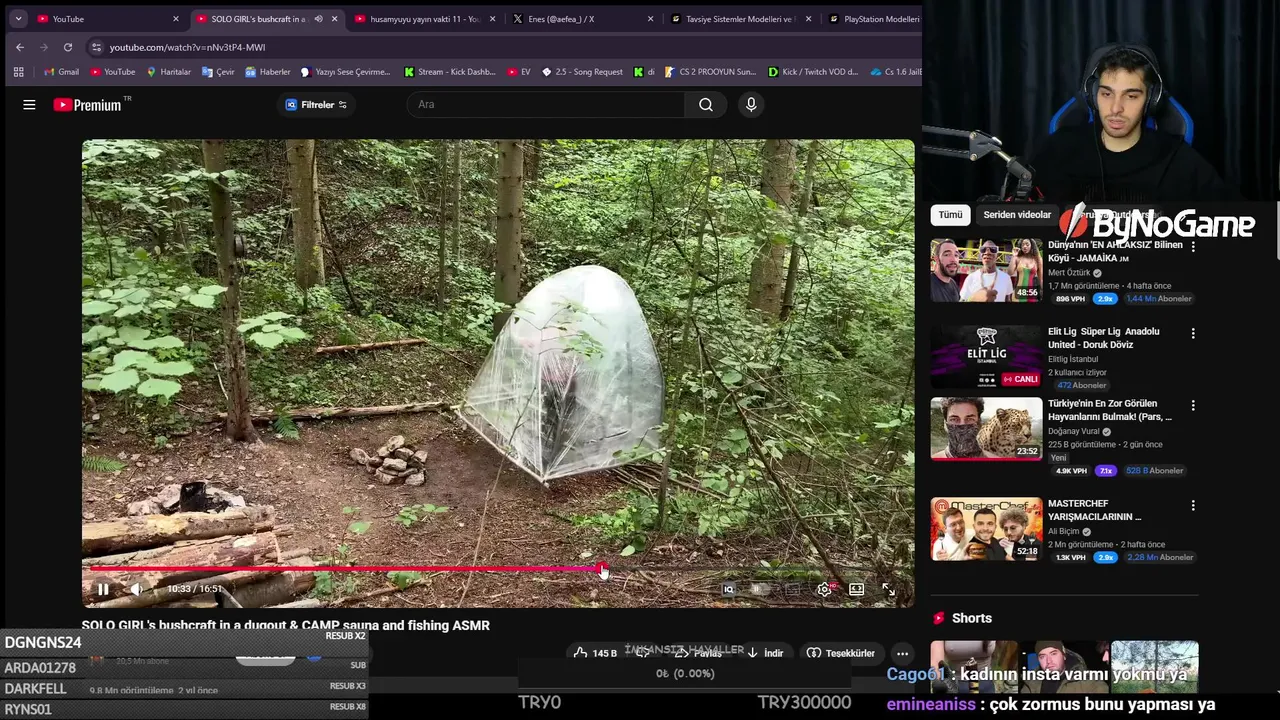The width and height of the screenshot is (1280, 720).
Task: Pause the video with the pause button
Action: point(103,589)
